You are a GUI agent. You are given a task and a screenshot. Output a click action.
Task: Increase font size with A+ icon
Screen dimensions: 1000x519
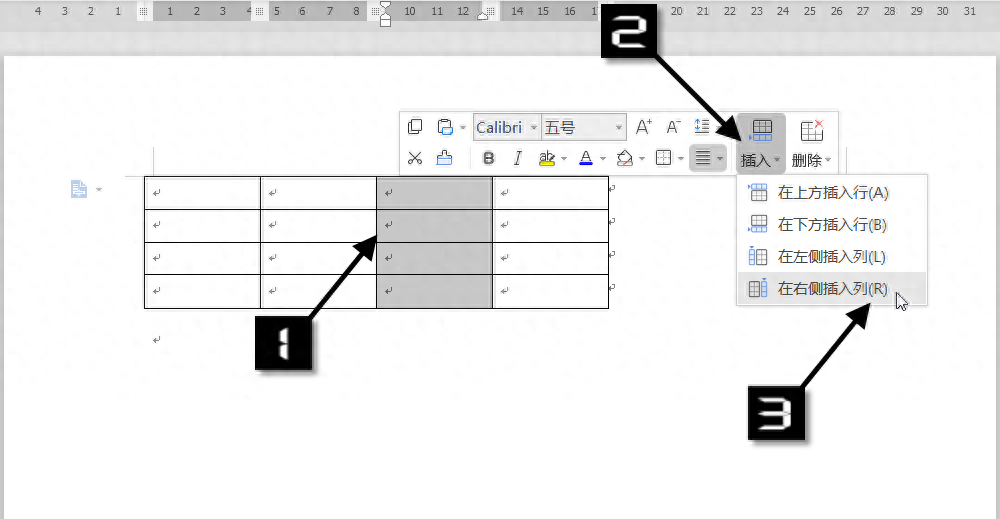pos(643,127)
